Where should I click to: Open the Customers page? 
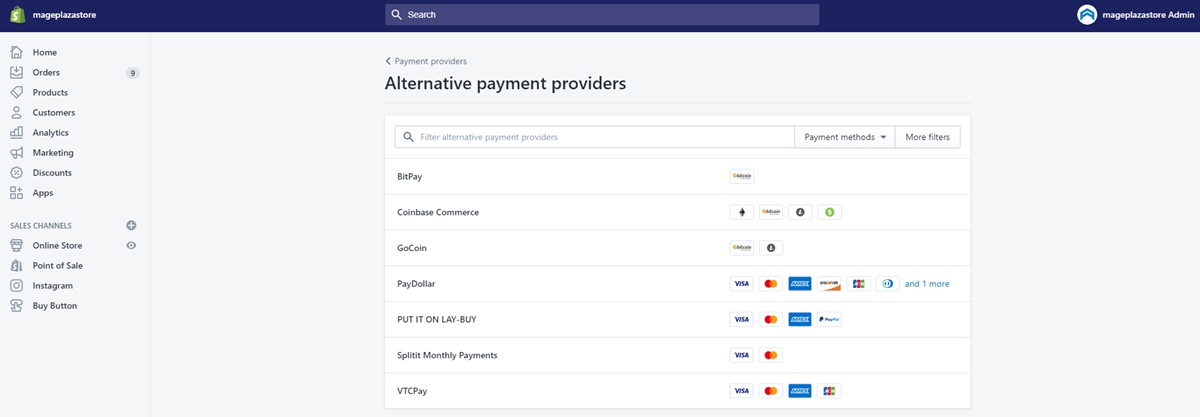(x=54, y=112)
